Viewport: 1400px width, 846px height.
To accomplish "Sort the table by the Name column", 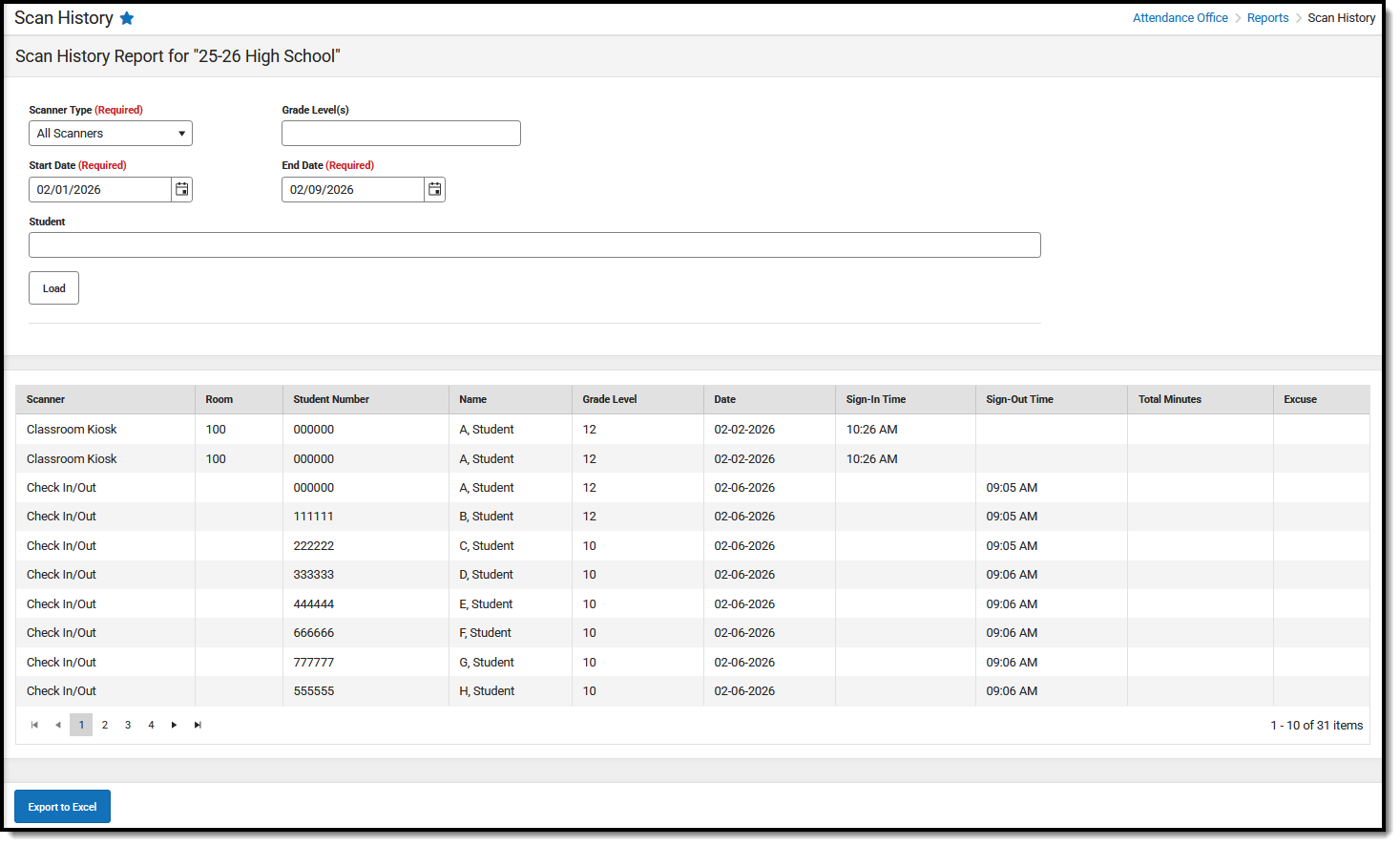I will point(471,399).
